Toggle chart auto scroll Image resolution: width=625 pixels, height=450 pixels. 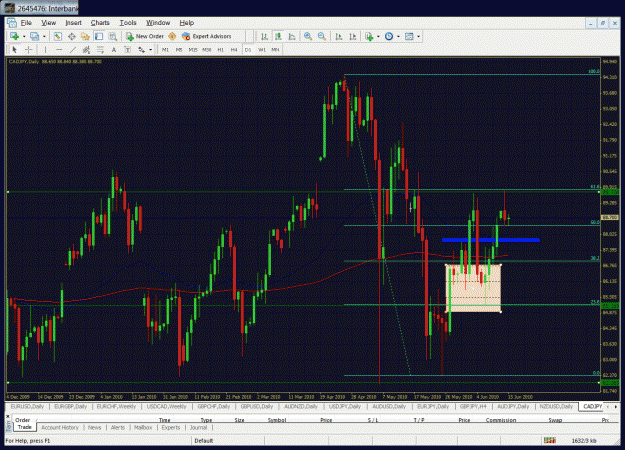(339, 36)
